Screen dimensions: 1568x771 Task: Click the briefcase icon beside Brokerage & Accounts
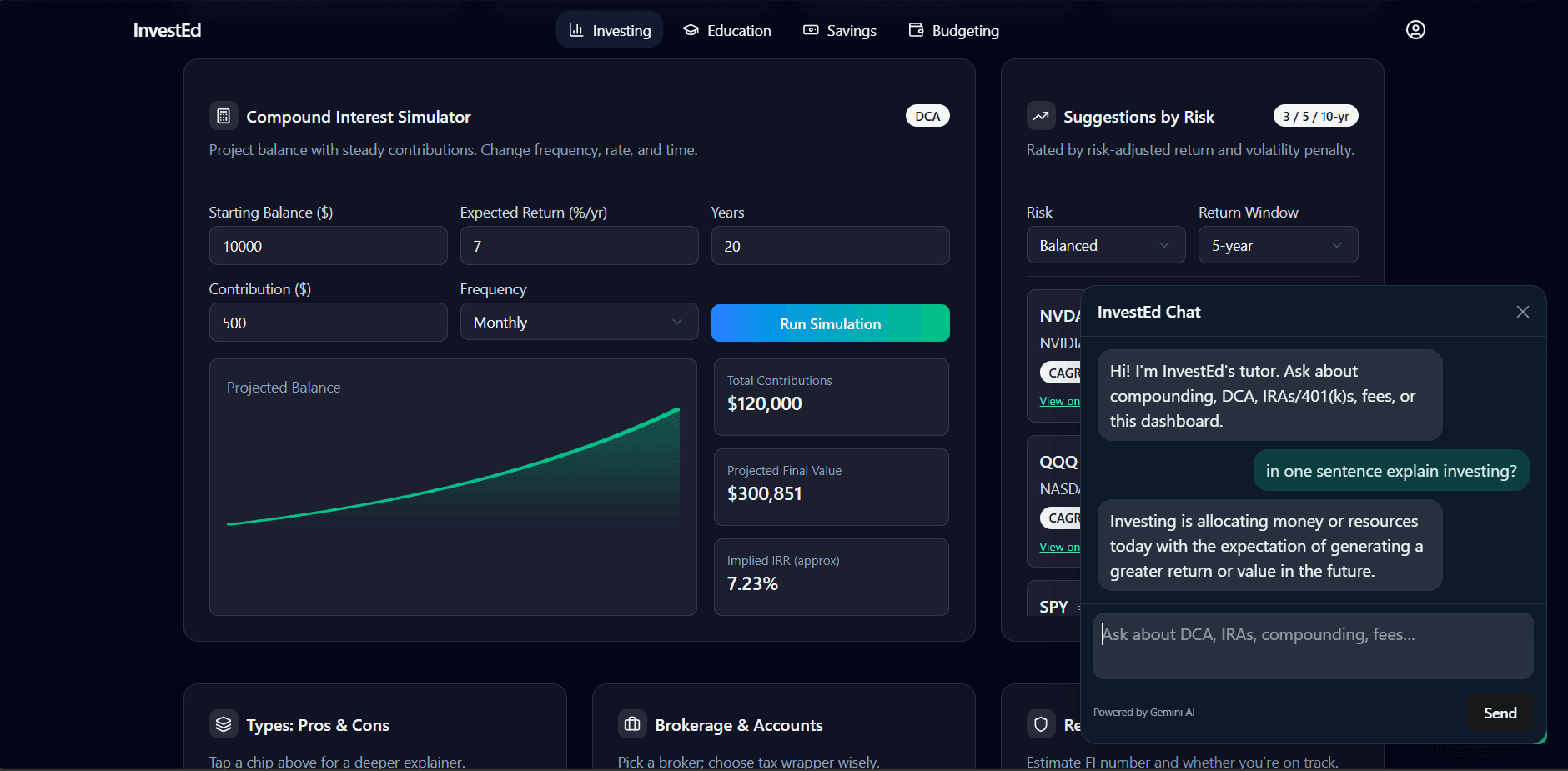(632, 724)
